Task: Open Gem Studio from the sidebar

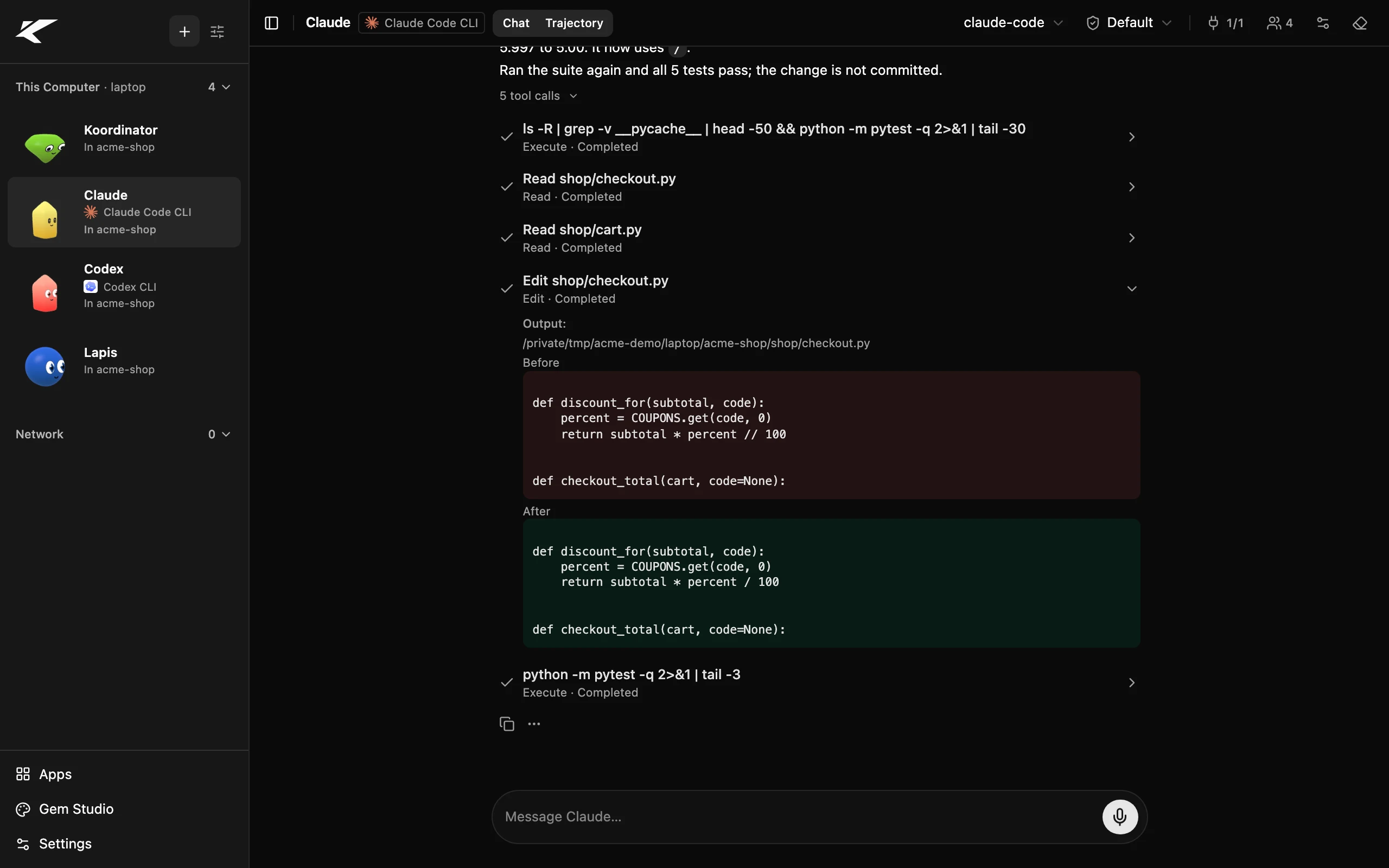Action: [65, 809]
